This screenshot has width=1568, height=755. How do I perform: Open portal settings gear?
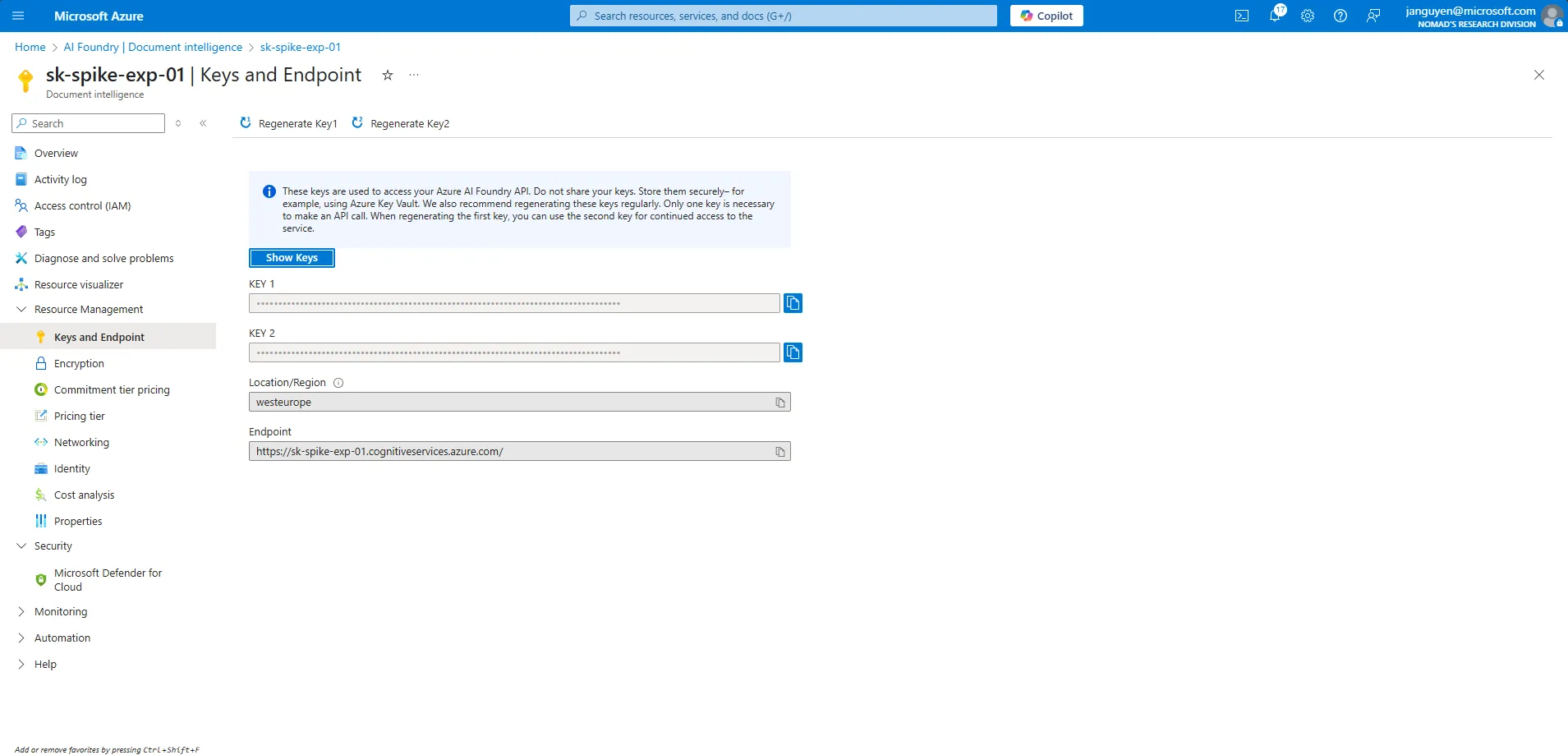(x=1308, y=16)
